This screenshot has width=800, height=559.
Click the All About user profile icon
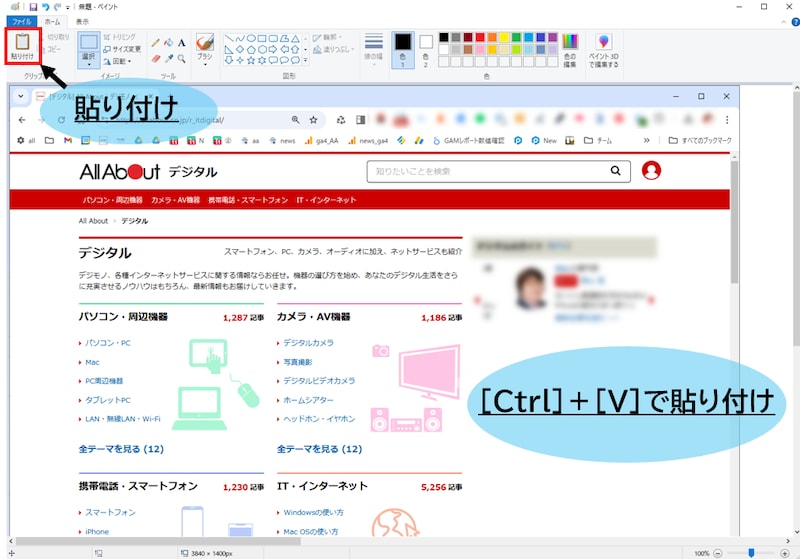click(651, 170)
